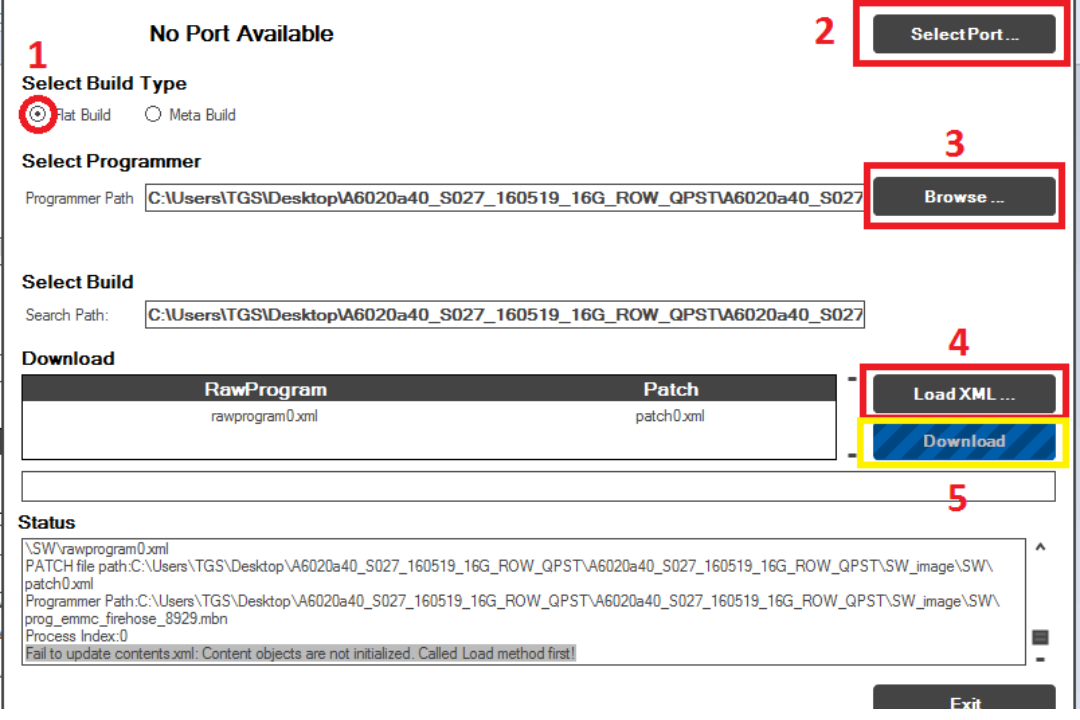1080x720 pixels.
Task: Click the Exit button
Action: point(964,703)
